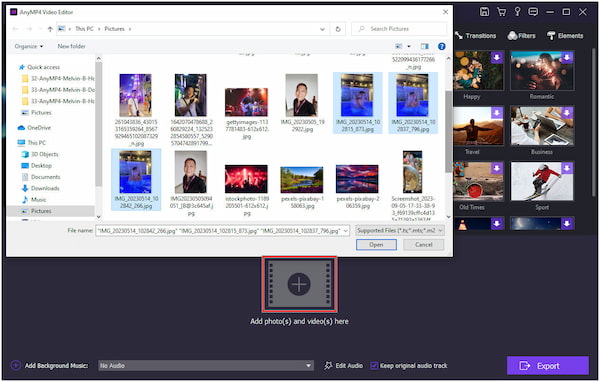This screenshot has height=382, width=600.
Task: Select IMG_20230514_102842_266.jpg thumbnail
Action: 135,172
